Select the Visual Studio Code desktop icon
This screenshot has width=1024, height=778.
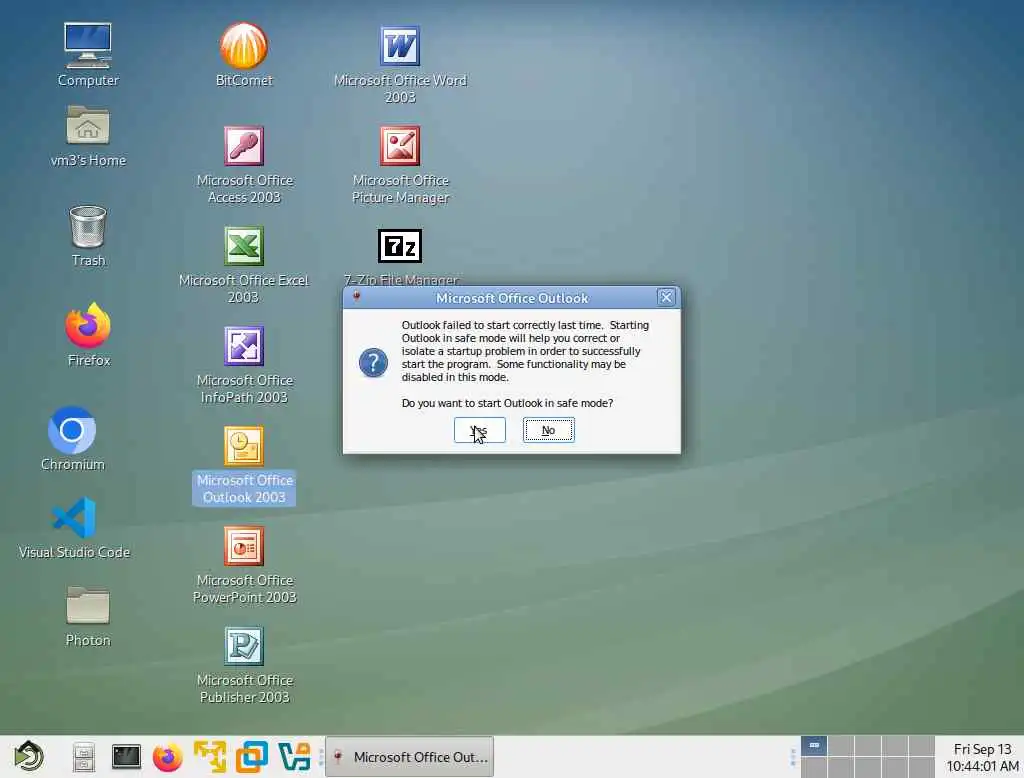(74, 518)
